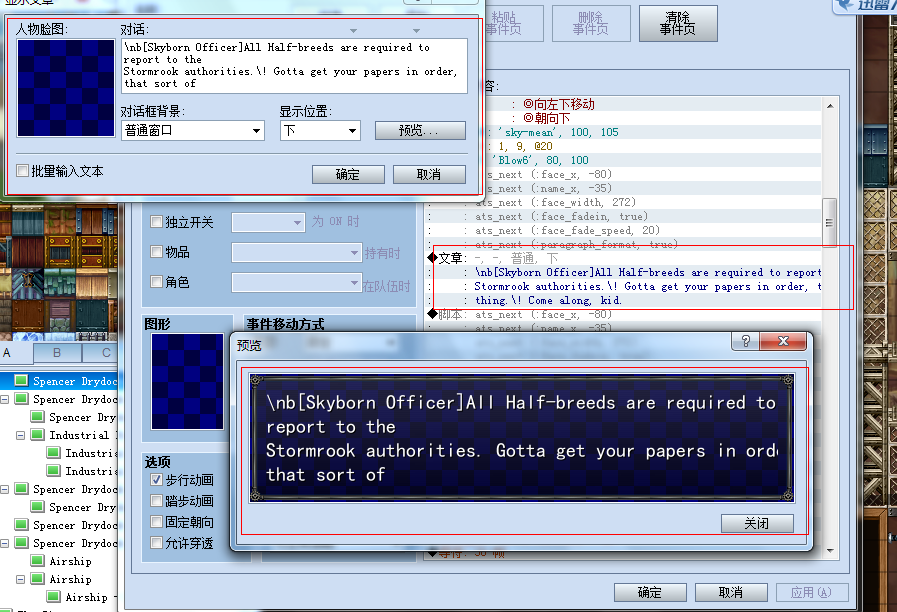The width and height of the screenshot is (897, 612).
Task: Open the 显示位置 dropdown showing 下
Action: coord(320,130)
